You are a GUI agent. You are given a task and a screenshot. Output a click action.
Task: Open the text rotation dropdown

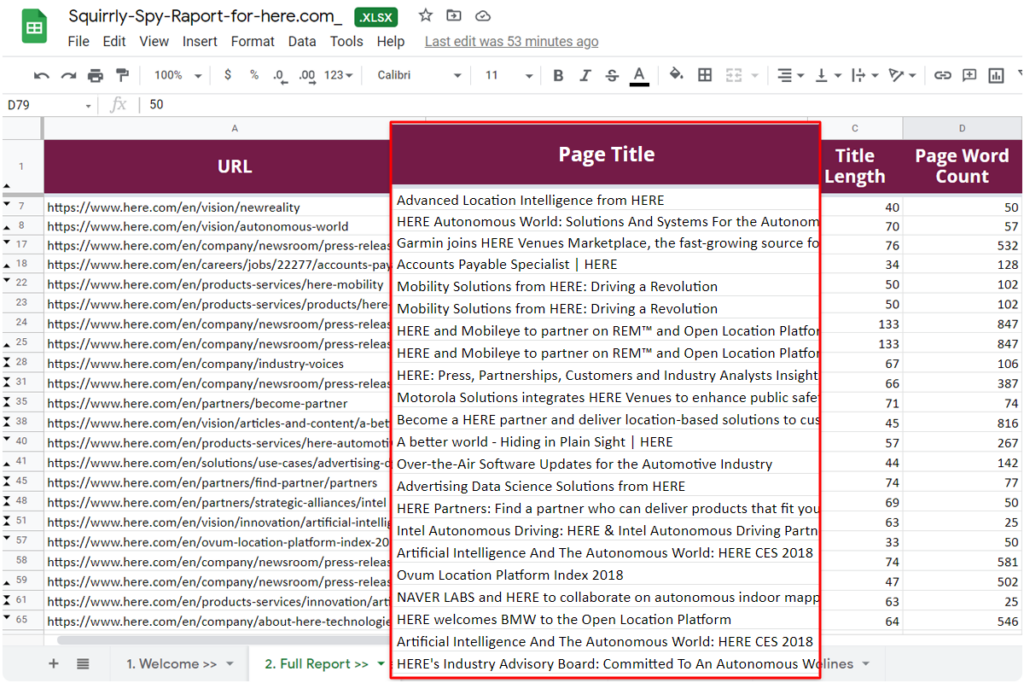(902, 76)
